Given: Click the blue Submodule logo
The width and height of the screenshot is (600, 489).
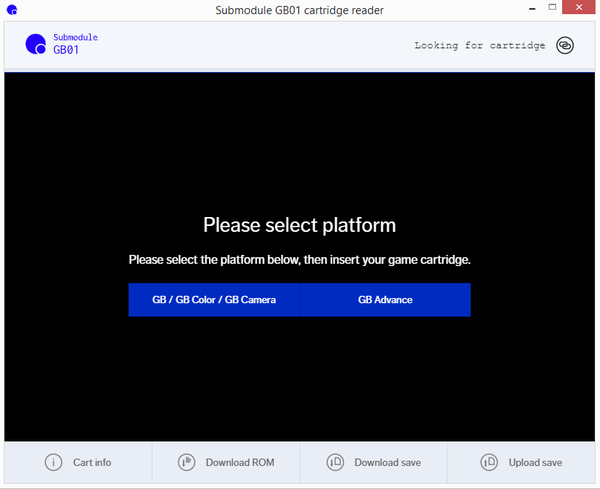Looking at the screenshot, I should (36, 44).
